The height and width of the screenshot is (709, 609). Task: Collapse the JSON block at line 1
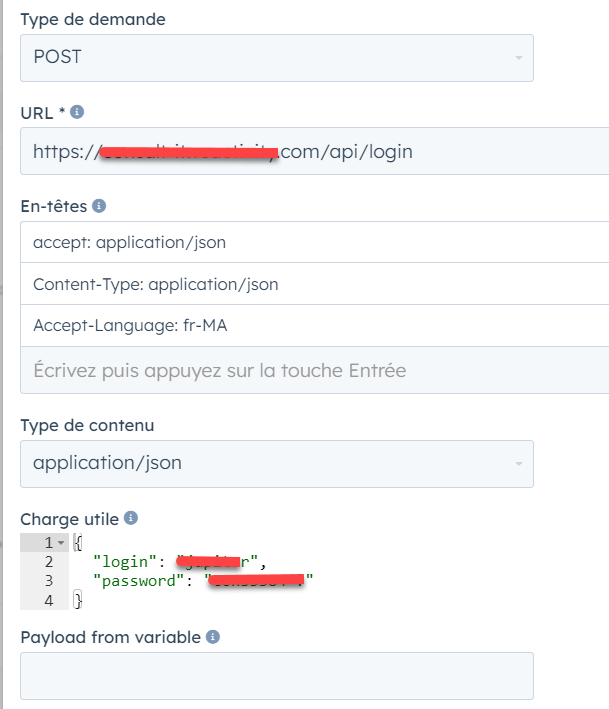coord(61,543)
